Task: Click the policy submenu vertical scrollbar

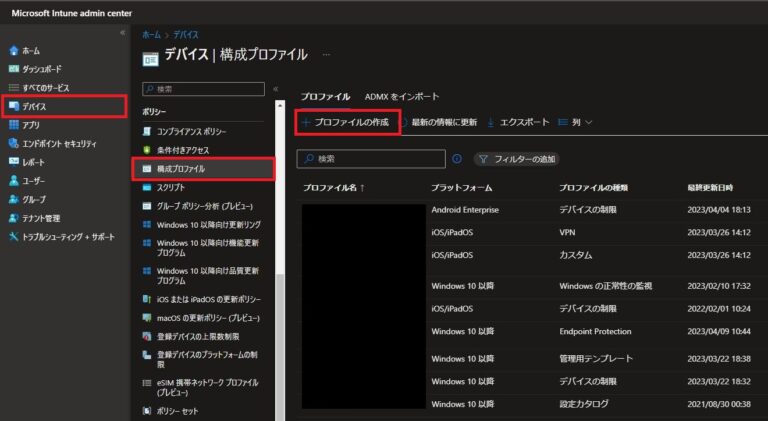Action: click(x=280, y=260)
